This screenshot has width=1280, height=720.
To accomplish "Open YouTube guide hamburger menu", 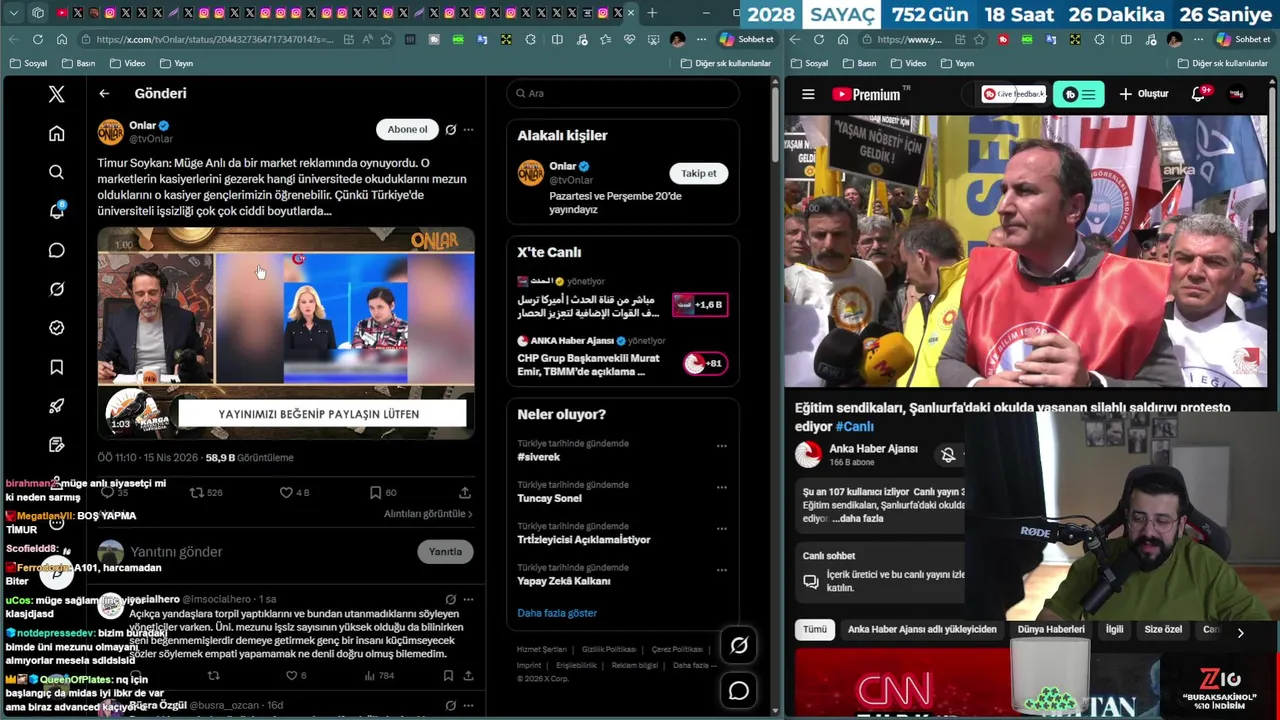I will click(x=808, y=94).
